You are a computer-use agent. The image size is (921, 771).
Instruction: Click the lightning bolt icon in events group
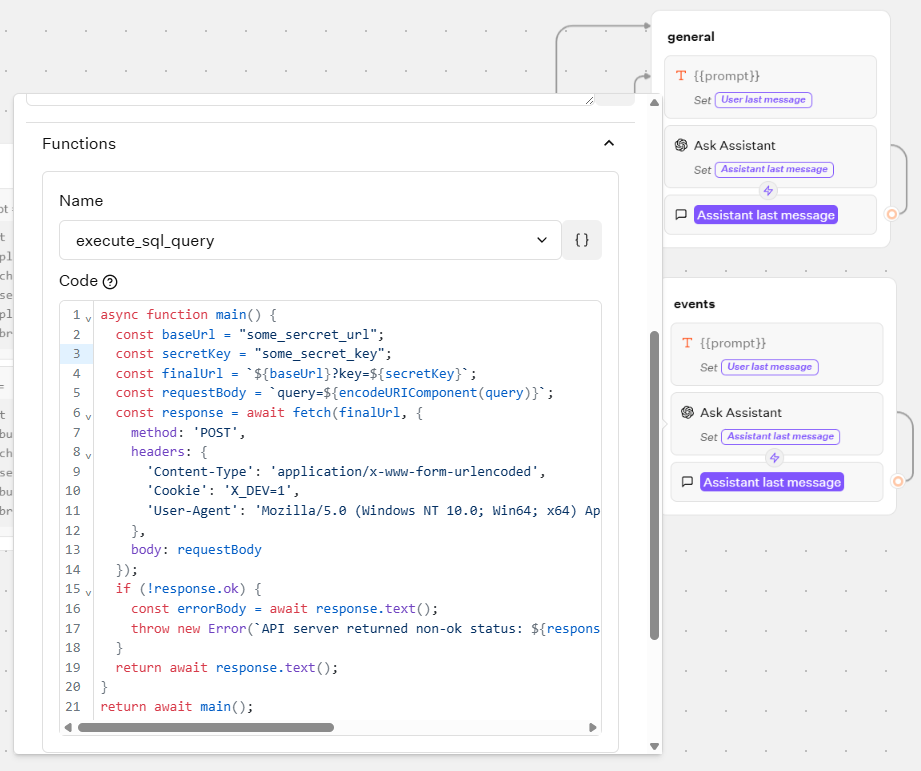pos(775,457)
